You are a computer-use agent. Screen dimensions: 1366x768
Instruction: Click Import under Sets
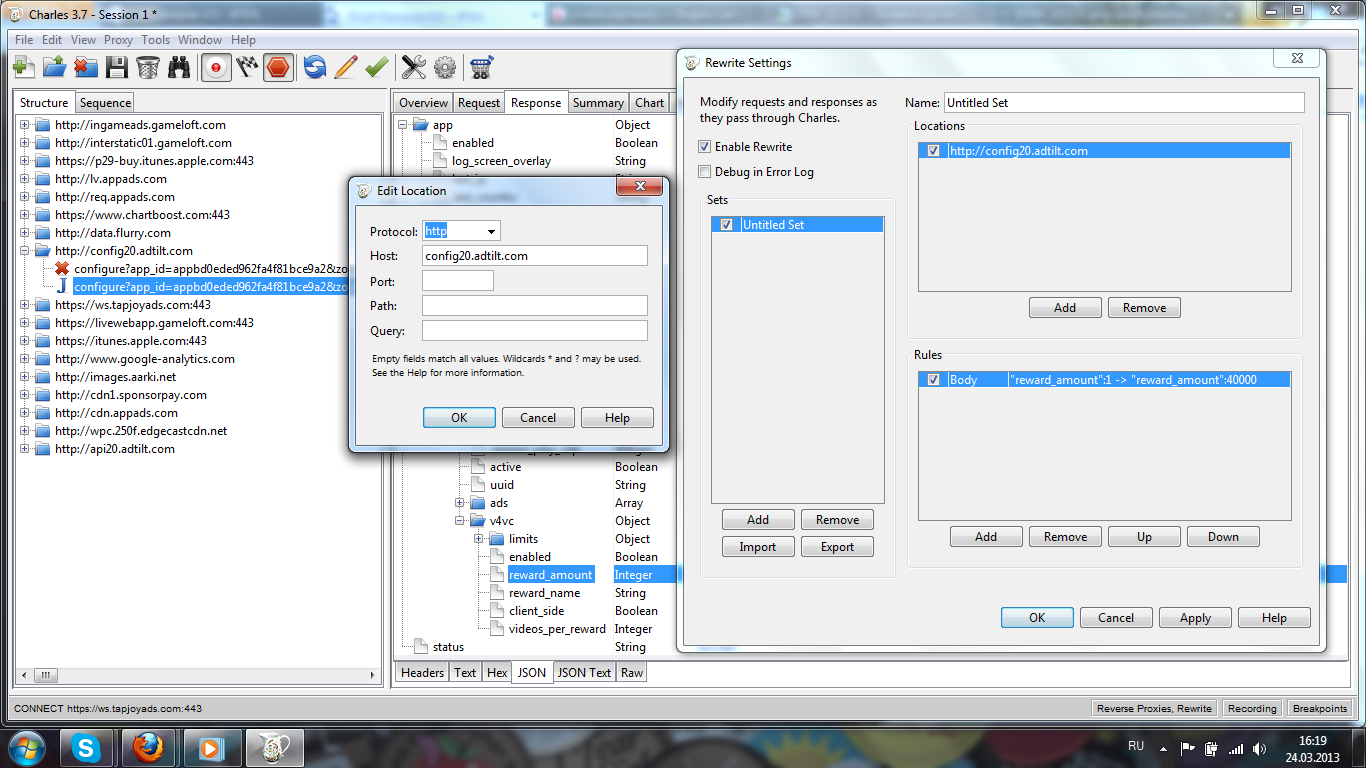pyautogui.click(x=757, y=547)
